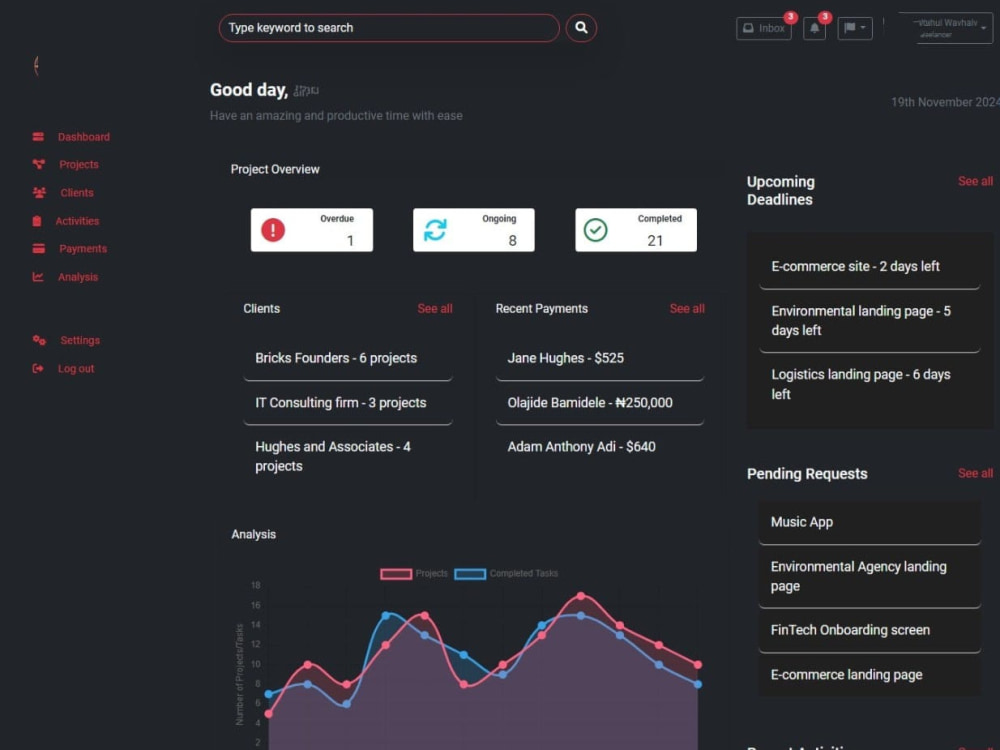Click See all beside Clients
The height and width of the screenshot is (750, 1000).
coord(435,309)
